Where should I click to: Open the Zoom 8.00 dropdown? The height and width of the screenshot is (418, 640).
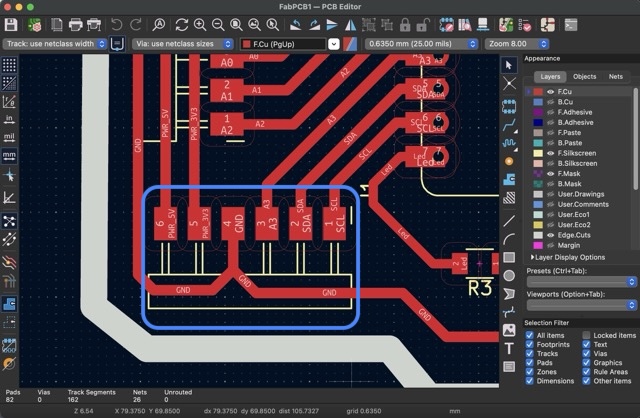point(516,44)
